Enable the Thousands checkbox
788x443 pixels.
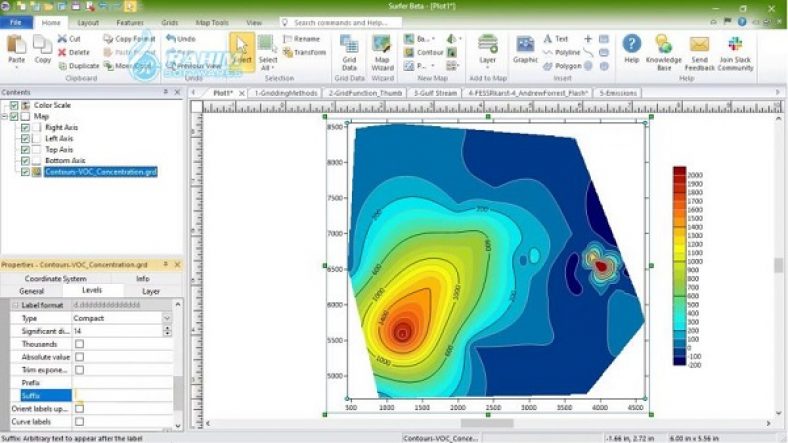point(79,344)
